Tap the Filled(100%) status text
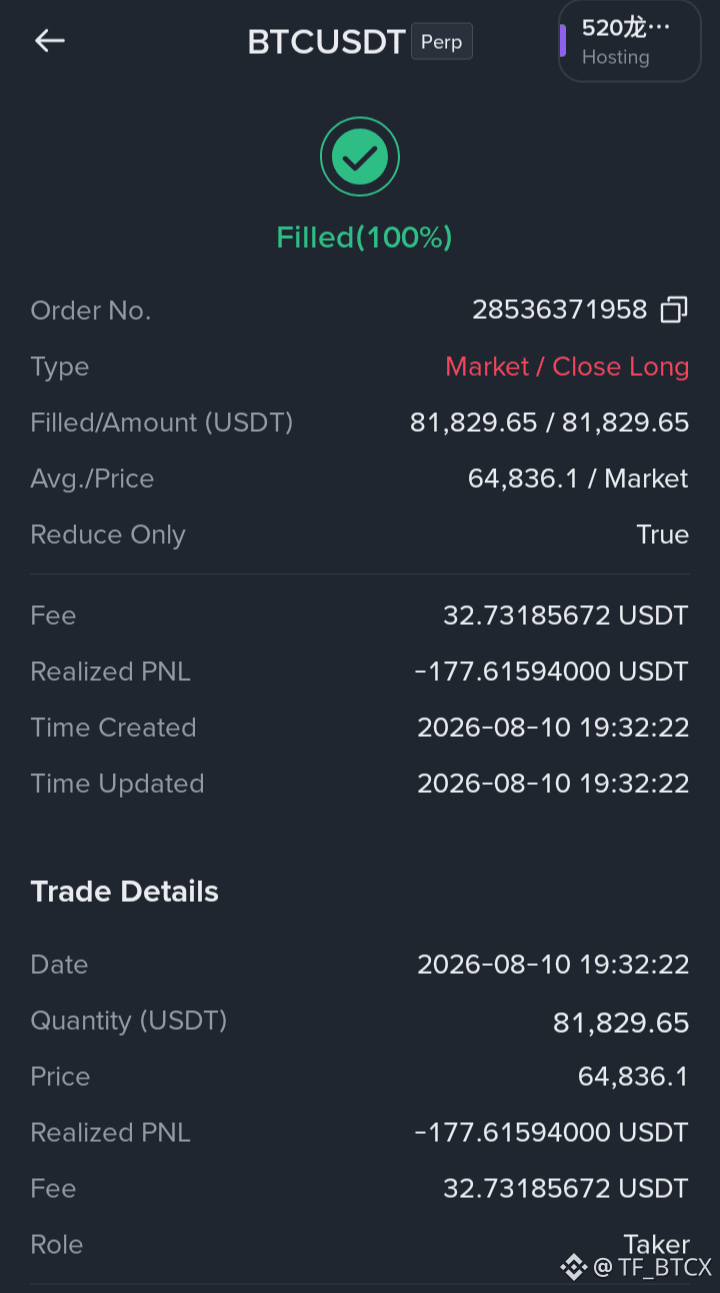 tap(364, 237)
